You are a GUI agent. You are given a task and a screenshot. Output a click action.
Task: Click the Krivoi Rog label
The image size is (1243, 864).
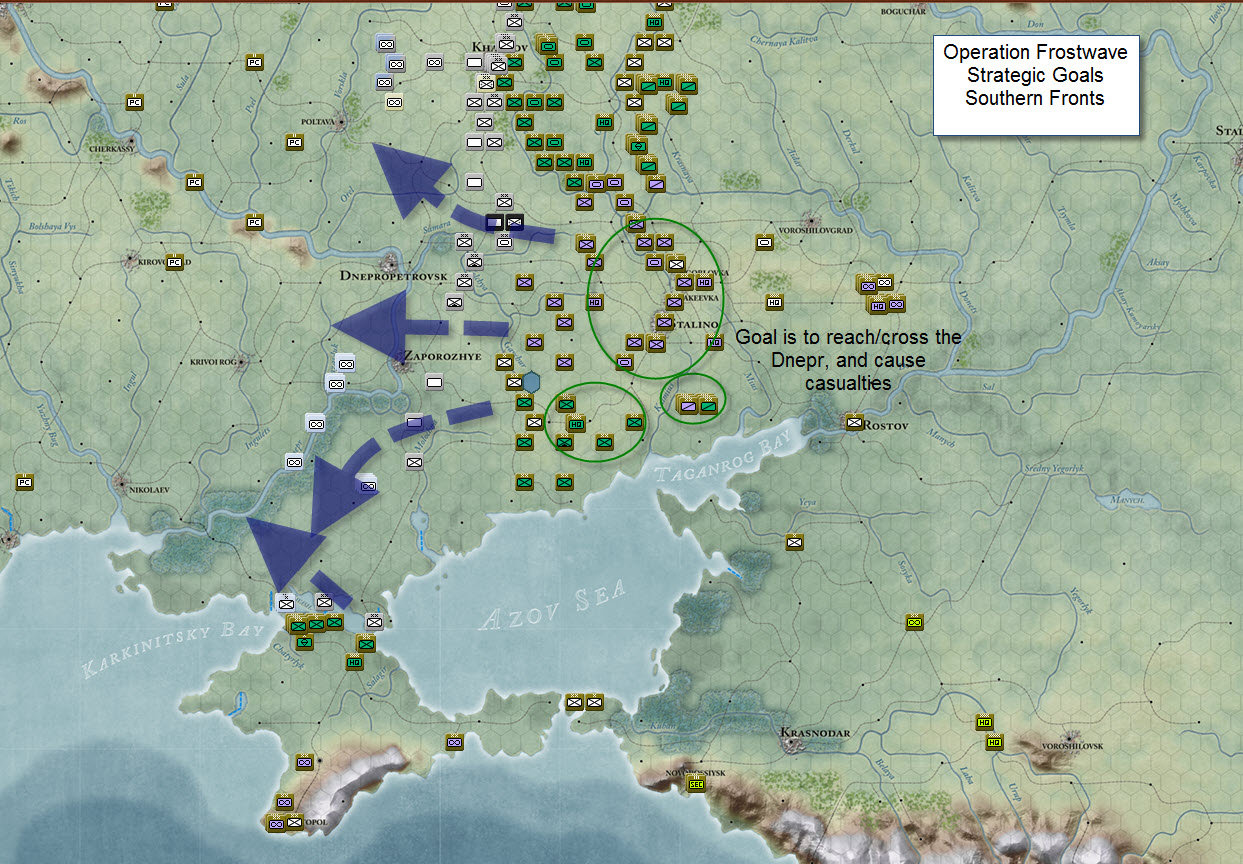(212, 361)
